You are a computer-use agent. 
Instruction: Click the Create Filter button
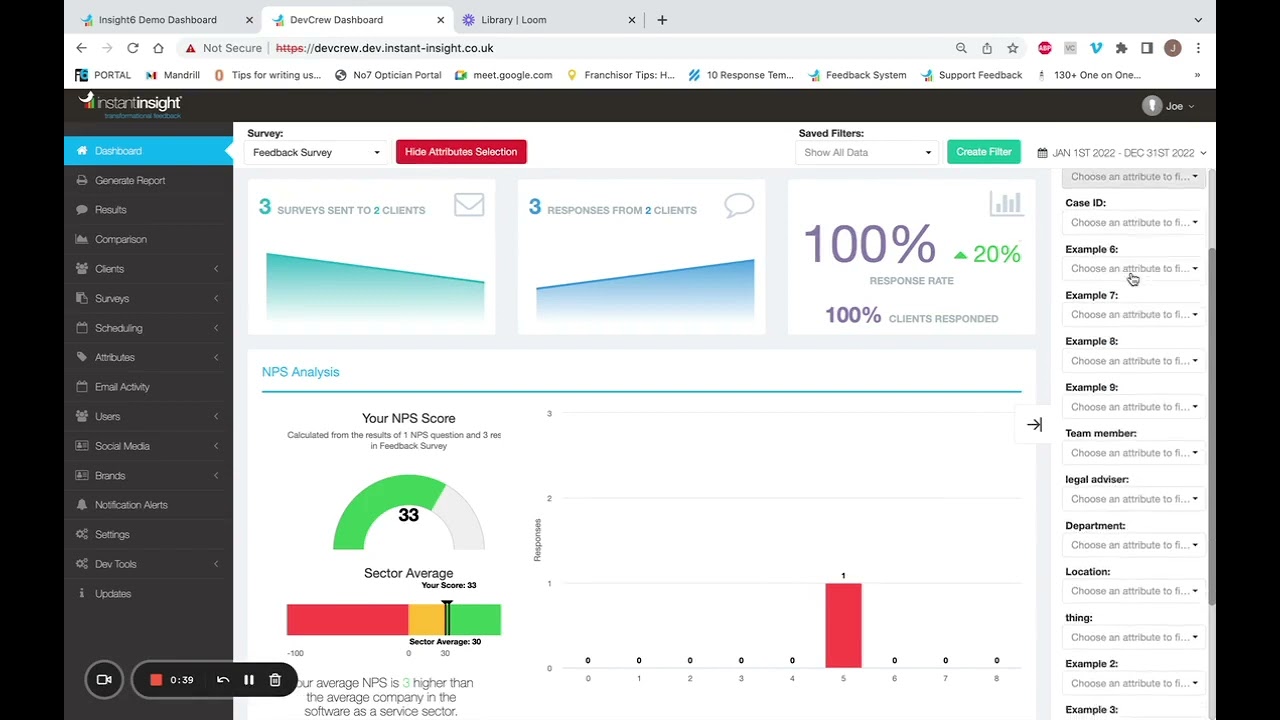(984, 152)
